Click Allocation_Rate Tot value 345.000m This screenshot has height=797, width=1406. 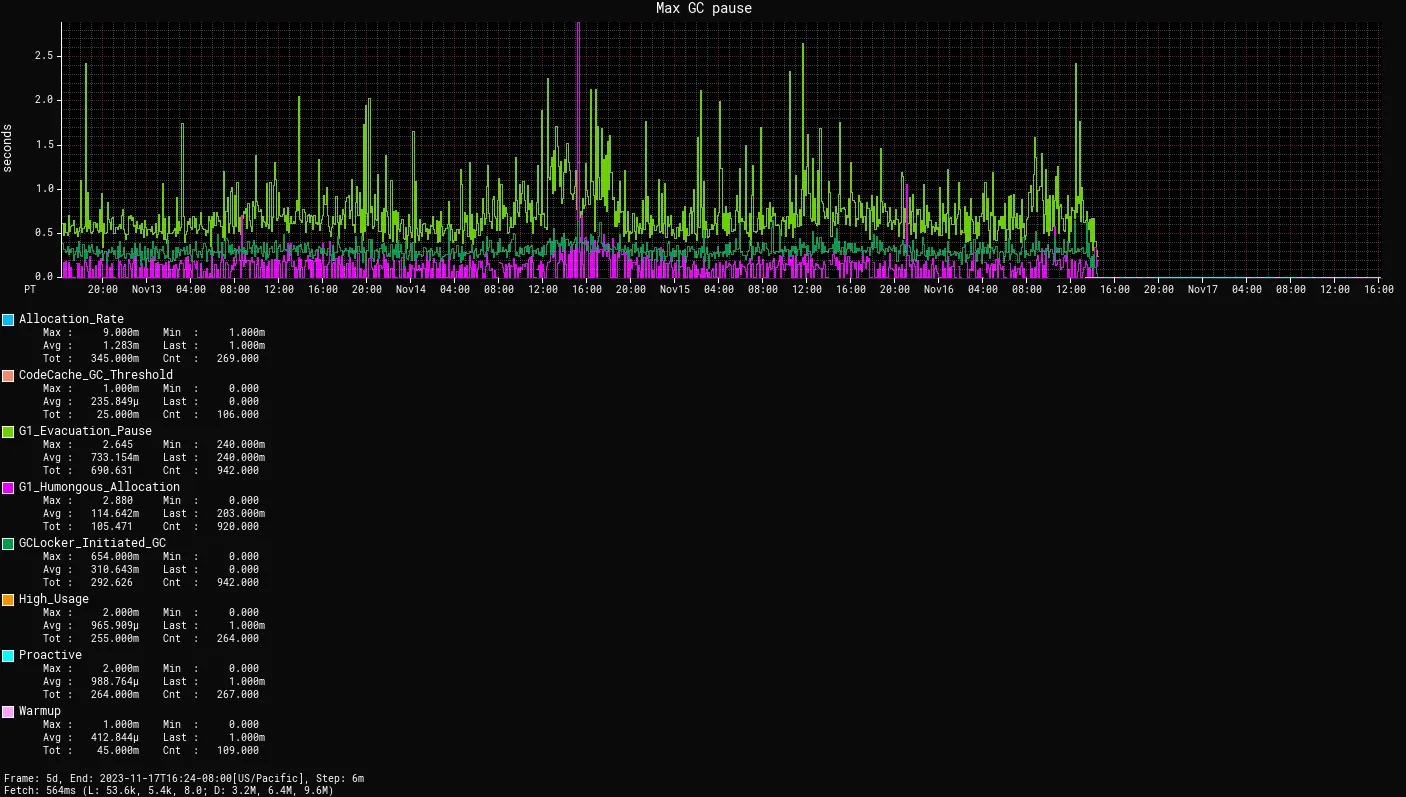[x=115, y=358]
